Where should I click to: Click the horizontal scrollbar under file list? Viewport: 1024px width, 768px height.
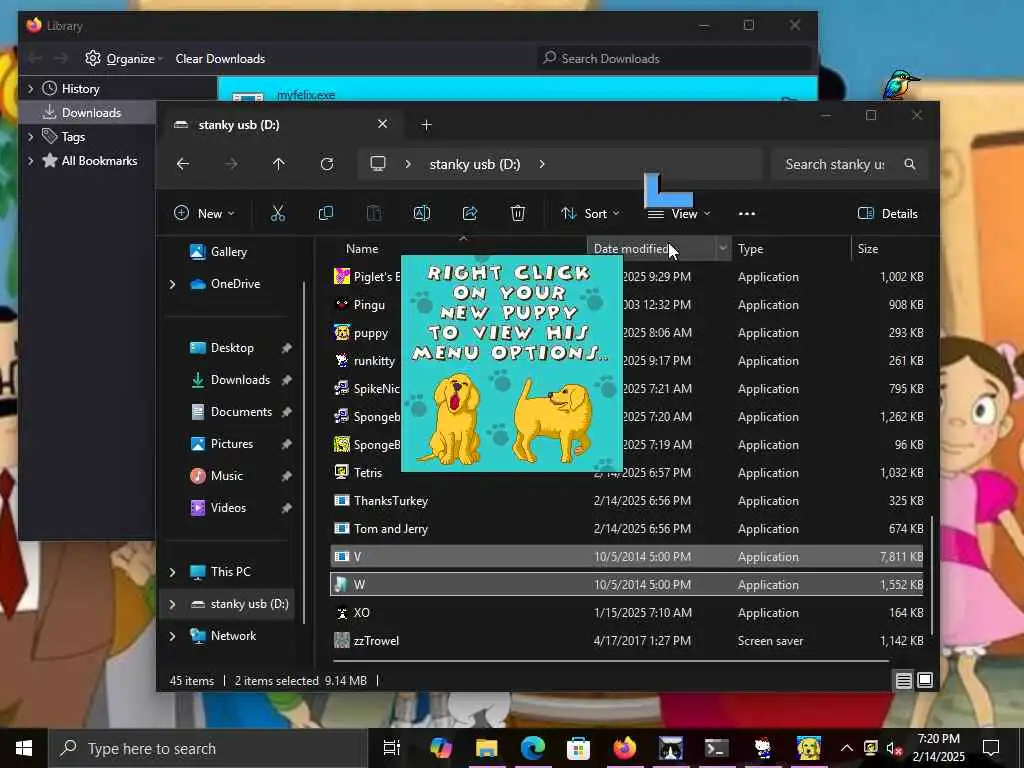(613, 661)
